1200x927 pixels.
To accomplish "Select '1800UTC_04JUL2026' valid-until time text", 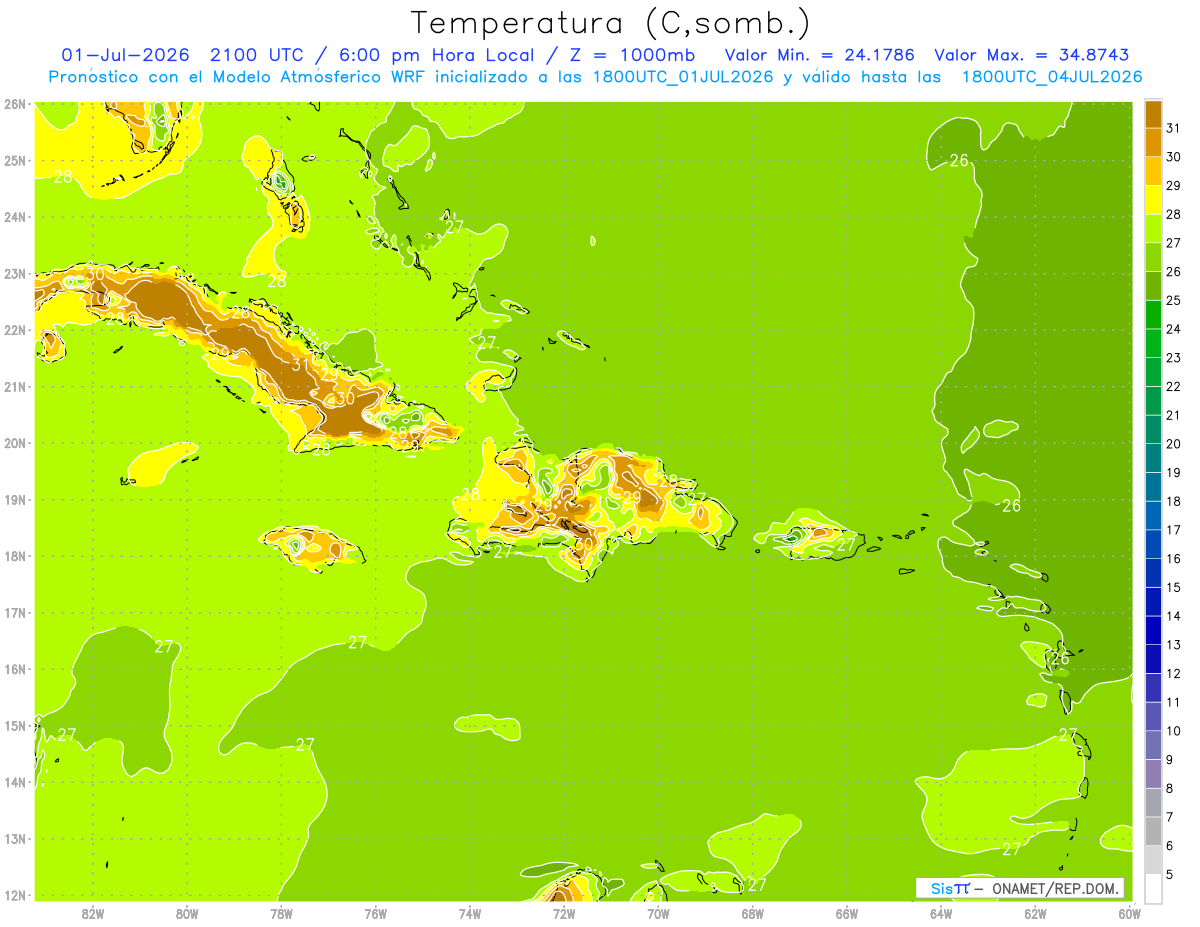I will [1052, 77].
